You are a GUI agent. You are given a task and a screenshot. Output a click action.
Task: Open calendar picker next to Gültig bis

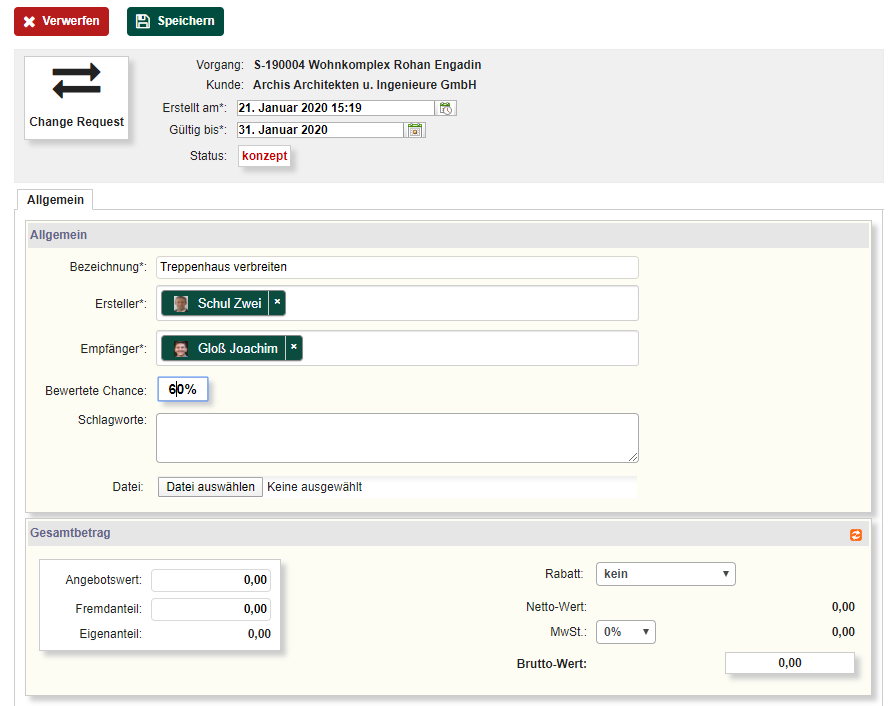pos(416,130)
